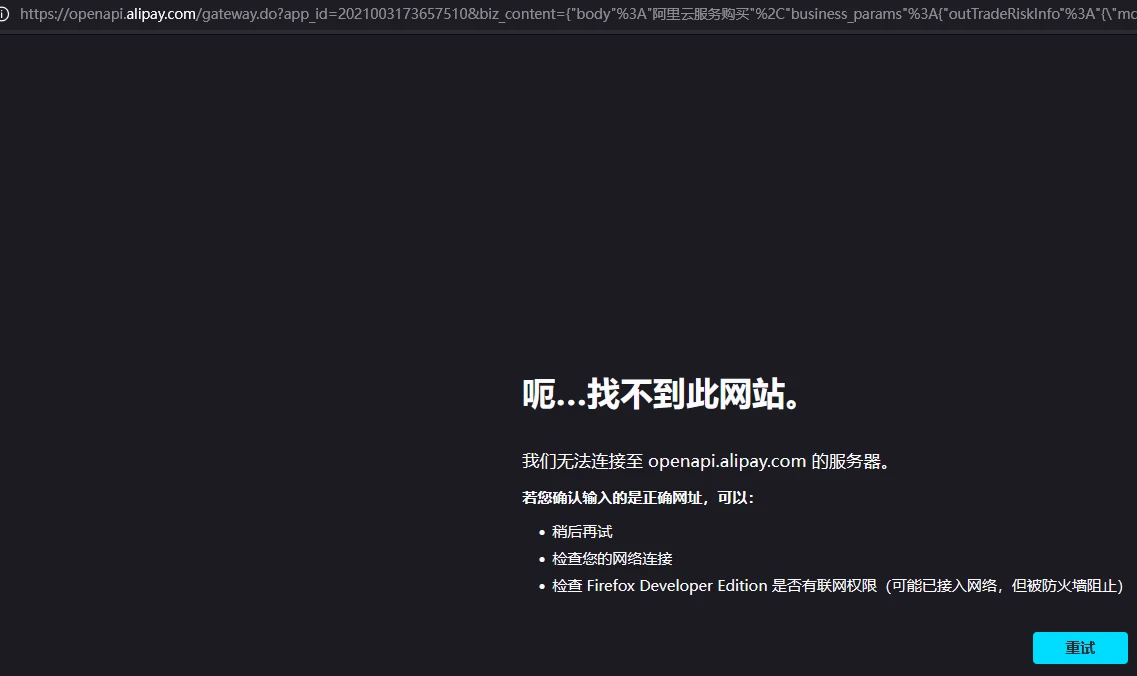The height and width of the screenshot is (676, 1137).
Task: Click the 我们无法连接至 sentence start
Action: click(582, 461)
